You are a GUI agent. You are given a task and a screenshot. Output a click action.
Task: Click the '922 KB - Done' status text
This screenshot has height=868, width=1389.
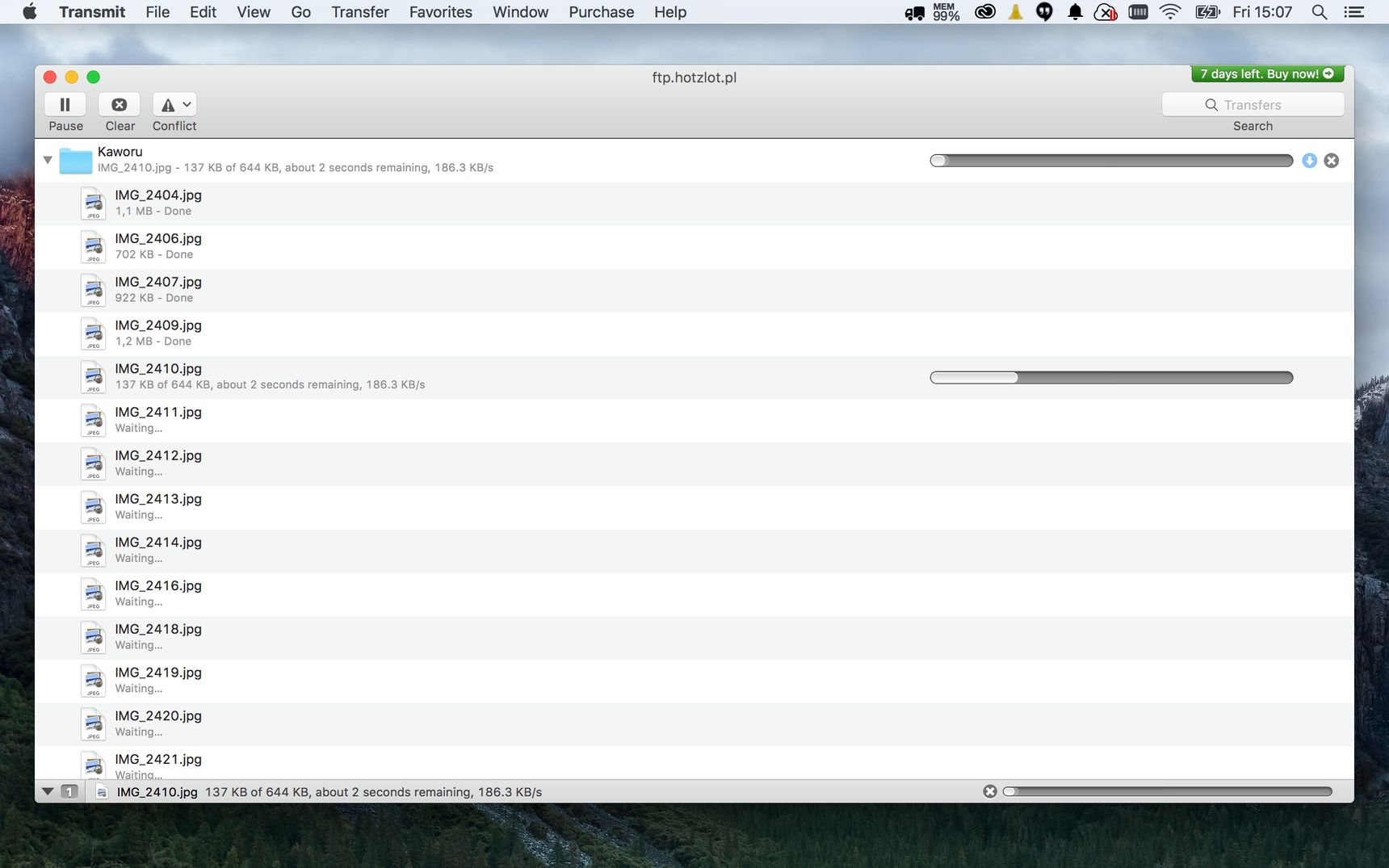[154, 298]
